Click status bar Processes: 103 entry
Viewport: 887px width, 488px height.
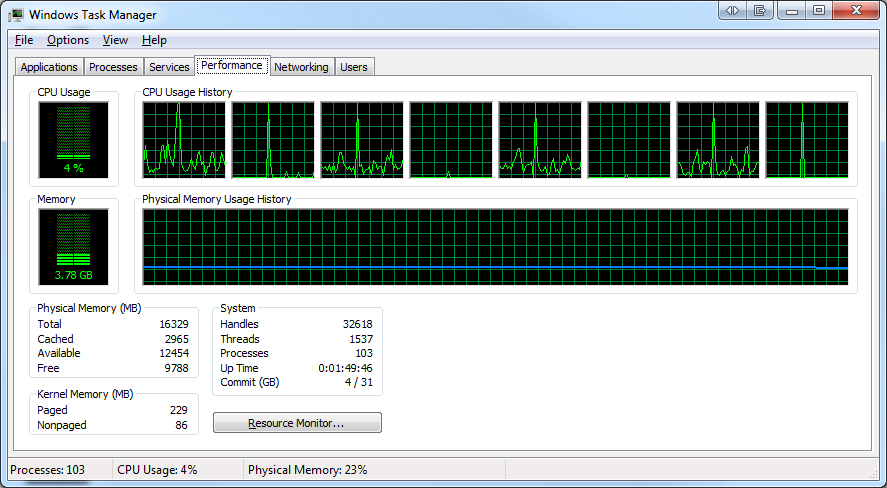(x=48, y=470)
